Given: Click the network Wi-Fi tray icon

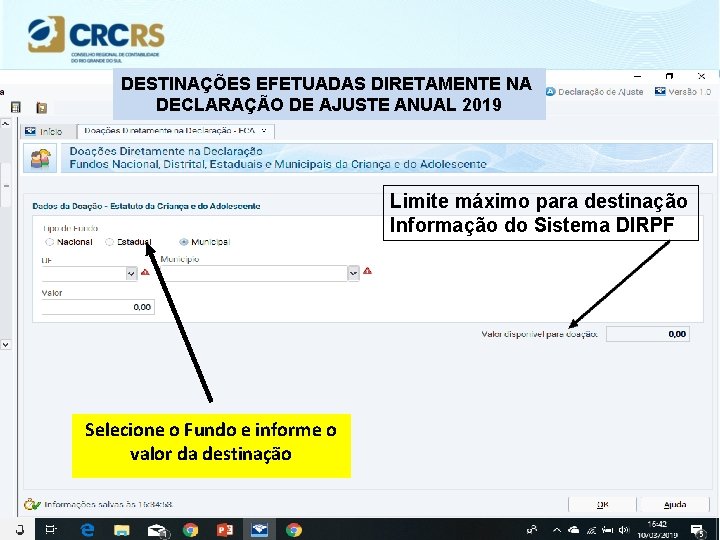Looking at the screenshot, I should click(x=591, y=530).
